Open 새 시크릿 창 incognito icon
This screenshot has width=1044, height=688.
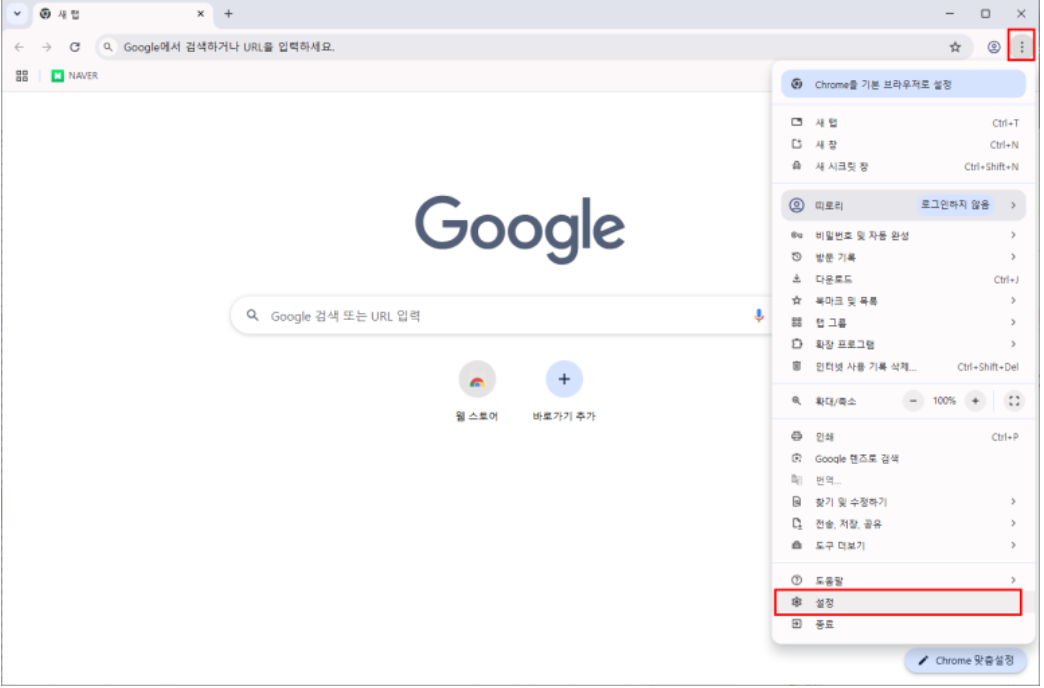point(796,166)
